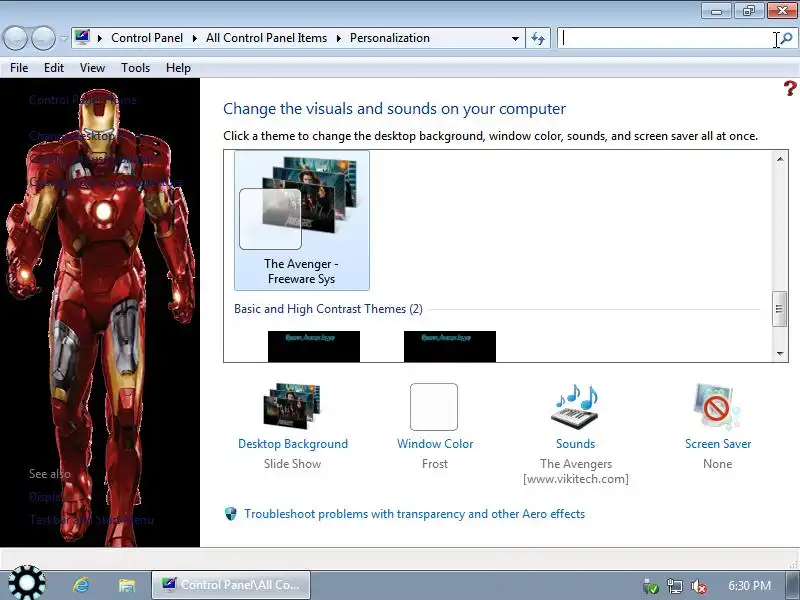Expand breadcrumb arrow after Control Panel
Viewport: 800px width, 600px height.
click(194, 38)
